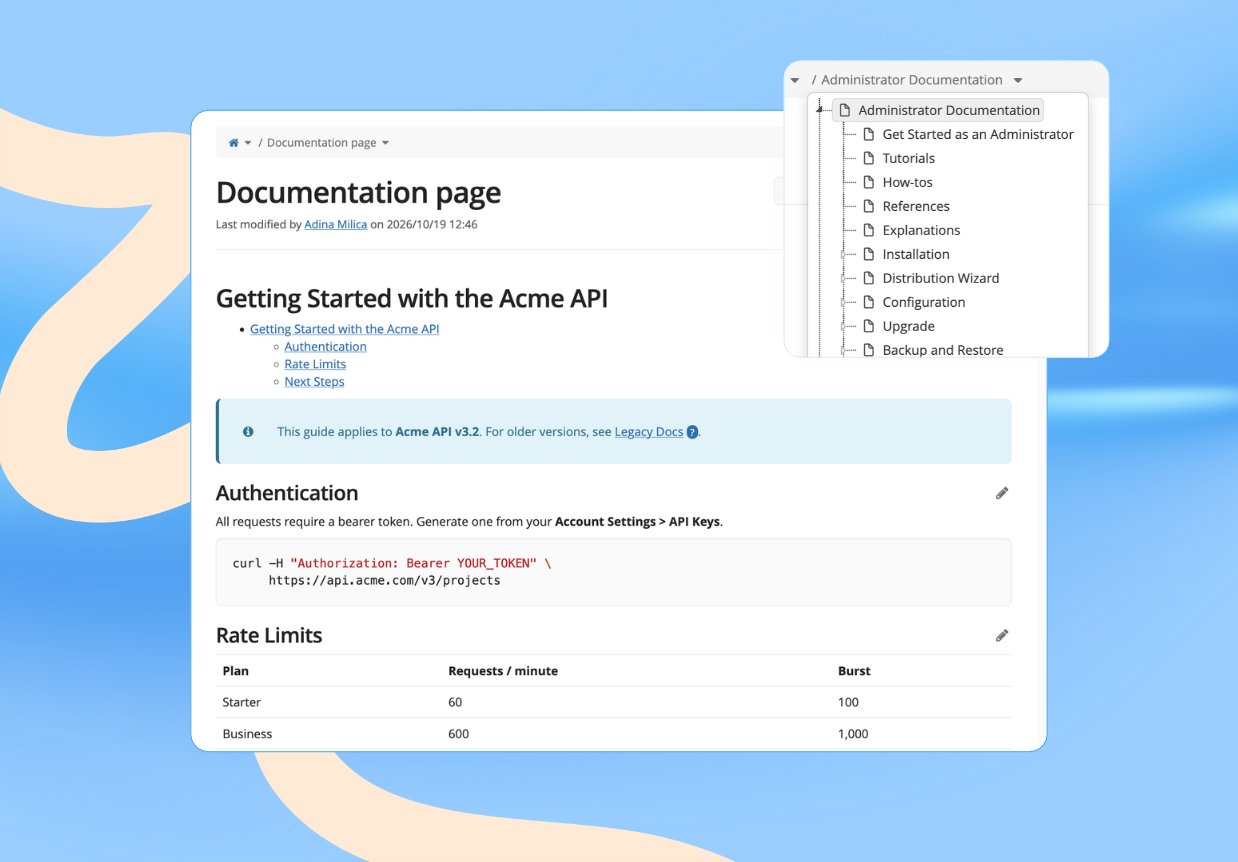Expand the Distribution Wizard tree node
Image resolution: width=1238 pixels, height=862 pixels.
(844, 278)
